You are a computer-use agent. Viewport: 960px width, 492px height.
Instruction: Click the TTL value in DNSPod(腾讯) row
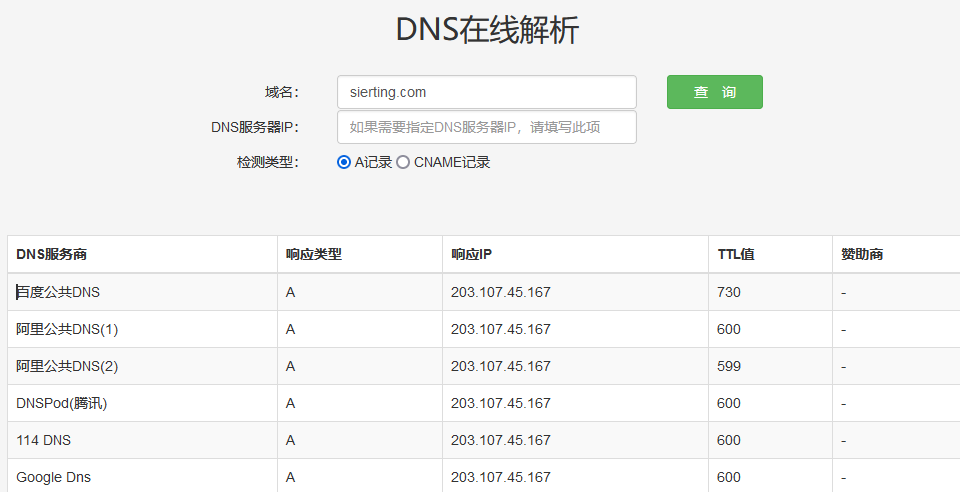click(729, 403)
